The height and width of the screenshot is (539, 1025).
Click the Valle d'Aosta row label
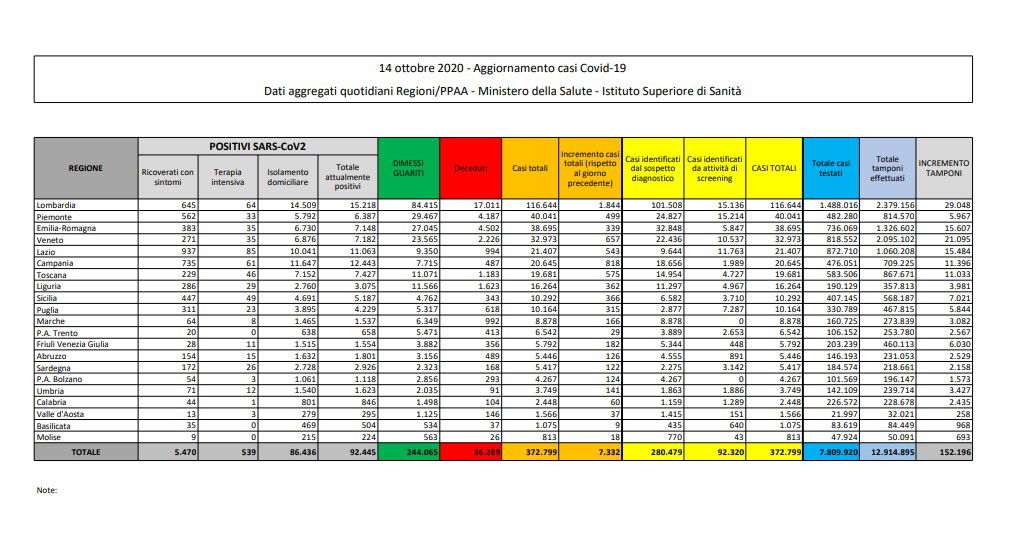click(x=59, y=414)
